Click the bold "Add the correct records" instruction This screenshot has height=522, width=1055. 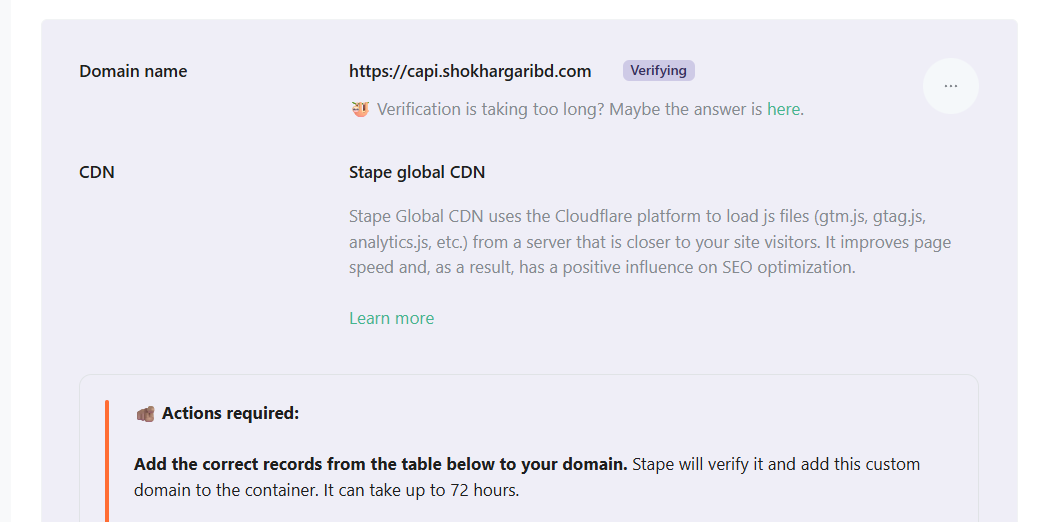pyautogui.click(x=380, y=464)
